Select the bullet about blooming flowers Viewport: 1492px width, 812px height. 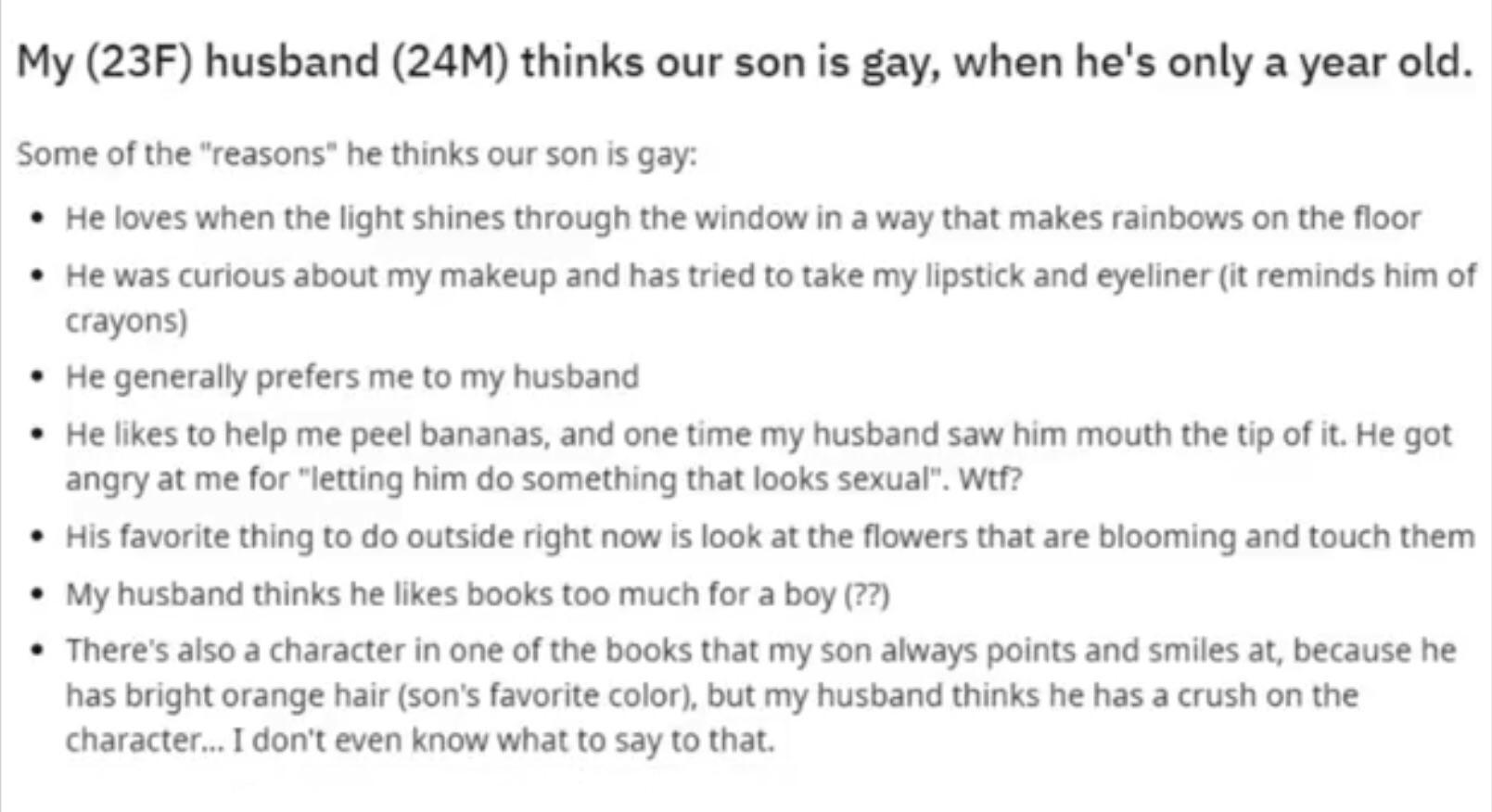pyautogui.click(x=769, y=537)
